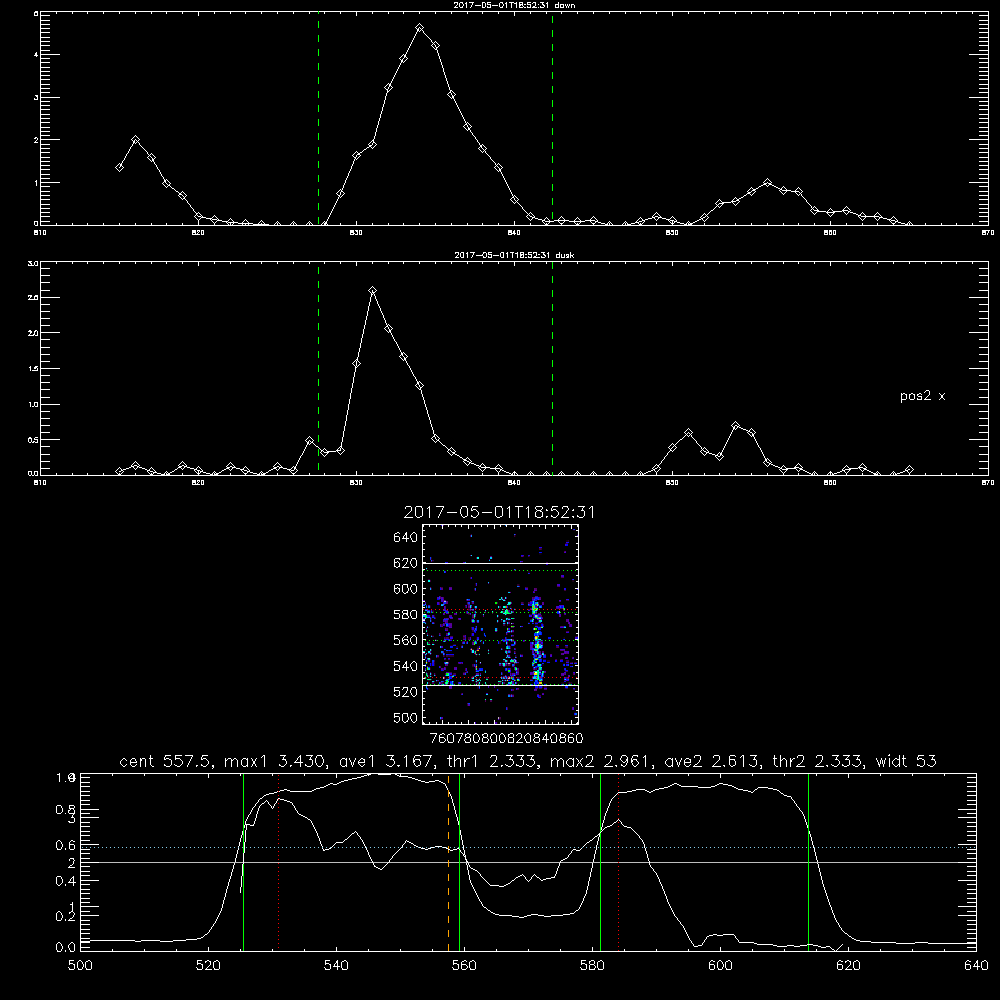Click the "620" y-axis label beside the heatmap
The height and width of the screenshot is (1000, 1000).
[x=405, y=563]
